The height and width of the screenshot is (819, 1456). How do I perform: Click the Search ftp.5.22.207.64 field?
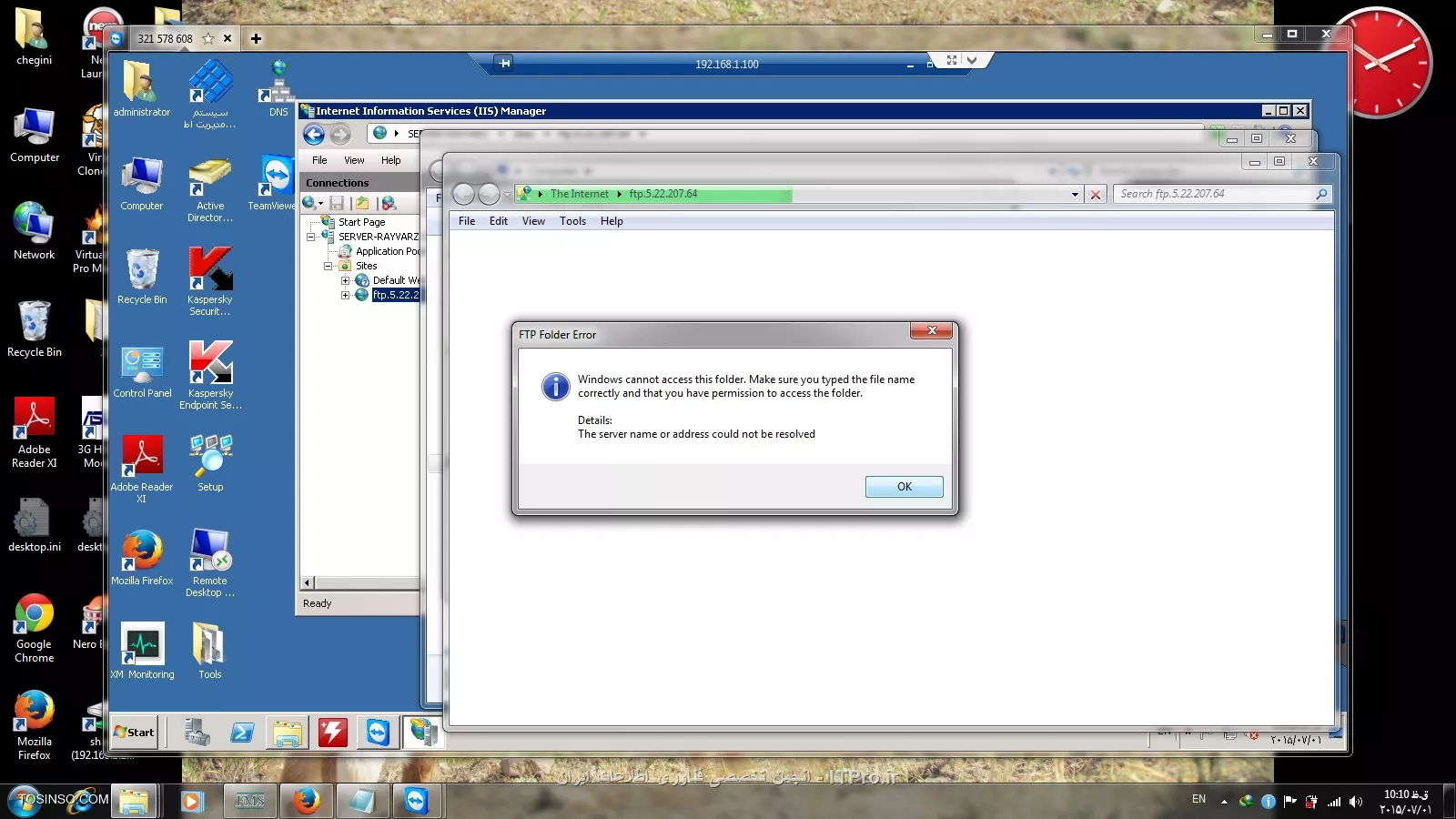pos(1215,194)
